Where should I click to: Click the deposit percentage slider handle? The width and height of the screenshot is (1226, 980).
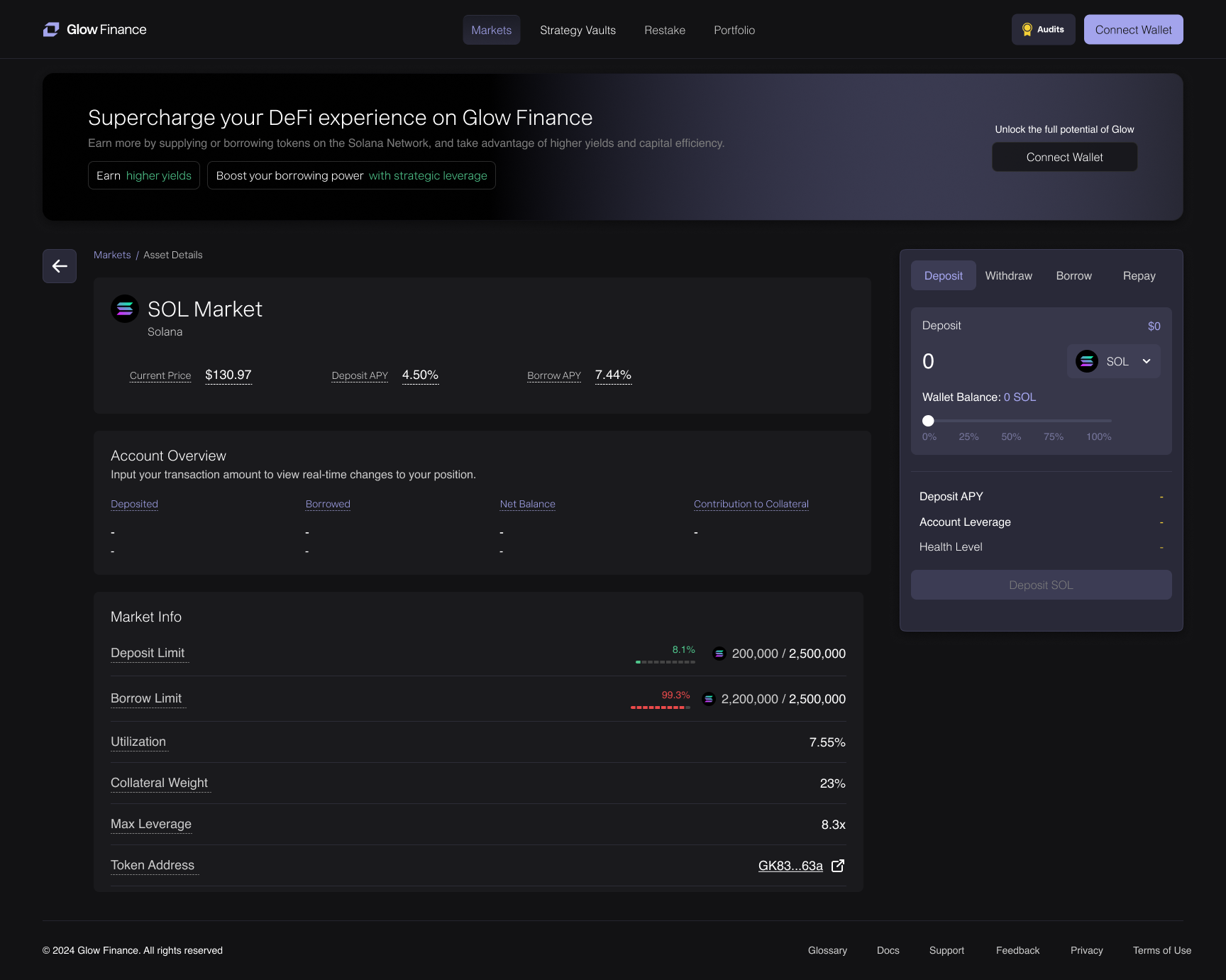928,421
